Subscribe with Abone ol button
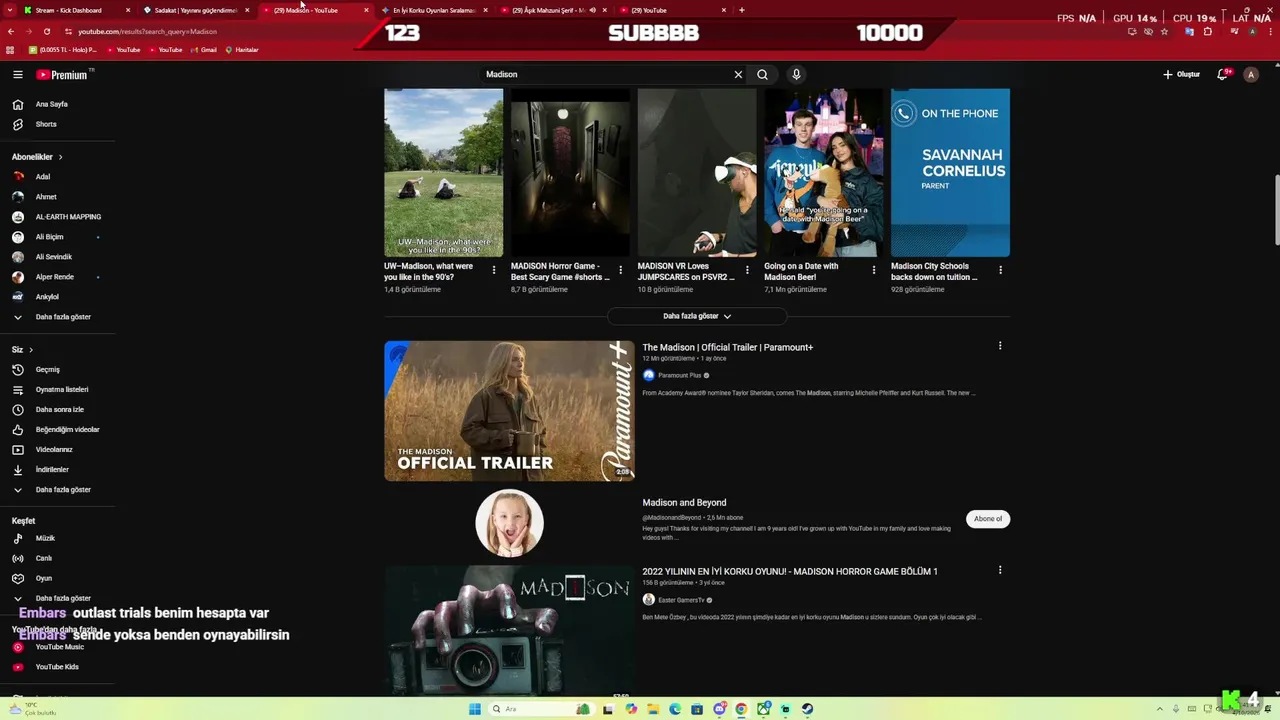Image resolution: width=1280 pixels, height=720 pixels. pos(987,519)
